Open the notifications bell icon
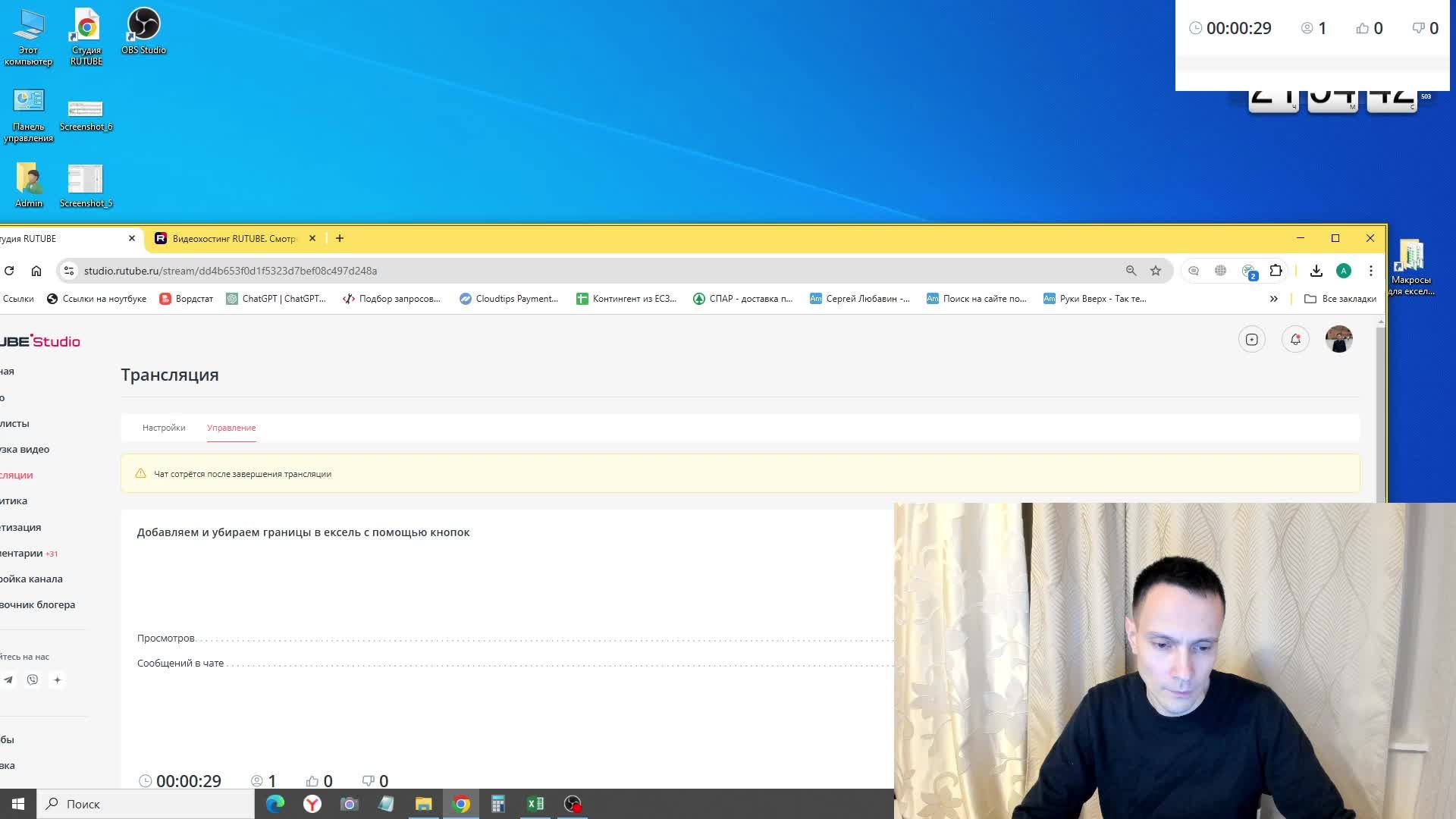The height and width of the screenshot is (819, 1456). pyautogui.click(x=1295, y=339)
